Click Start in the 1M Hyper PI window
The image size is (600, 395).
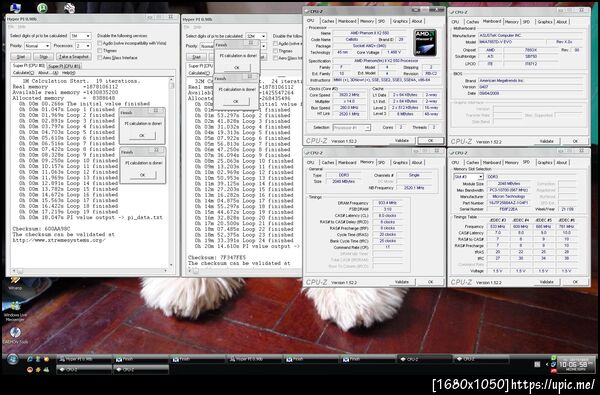point(21,57)
